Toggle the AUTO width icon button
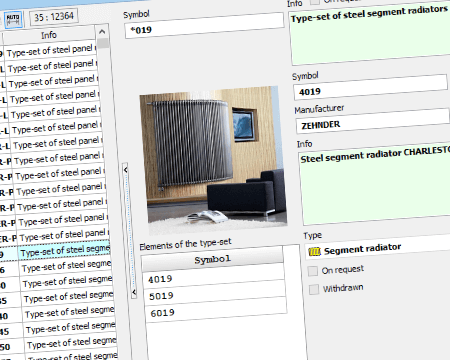Screen dimensions: 450x360 (13, 19)
